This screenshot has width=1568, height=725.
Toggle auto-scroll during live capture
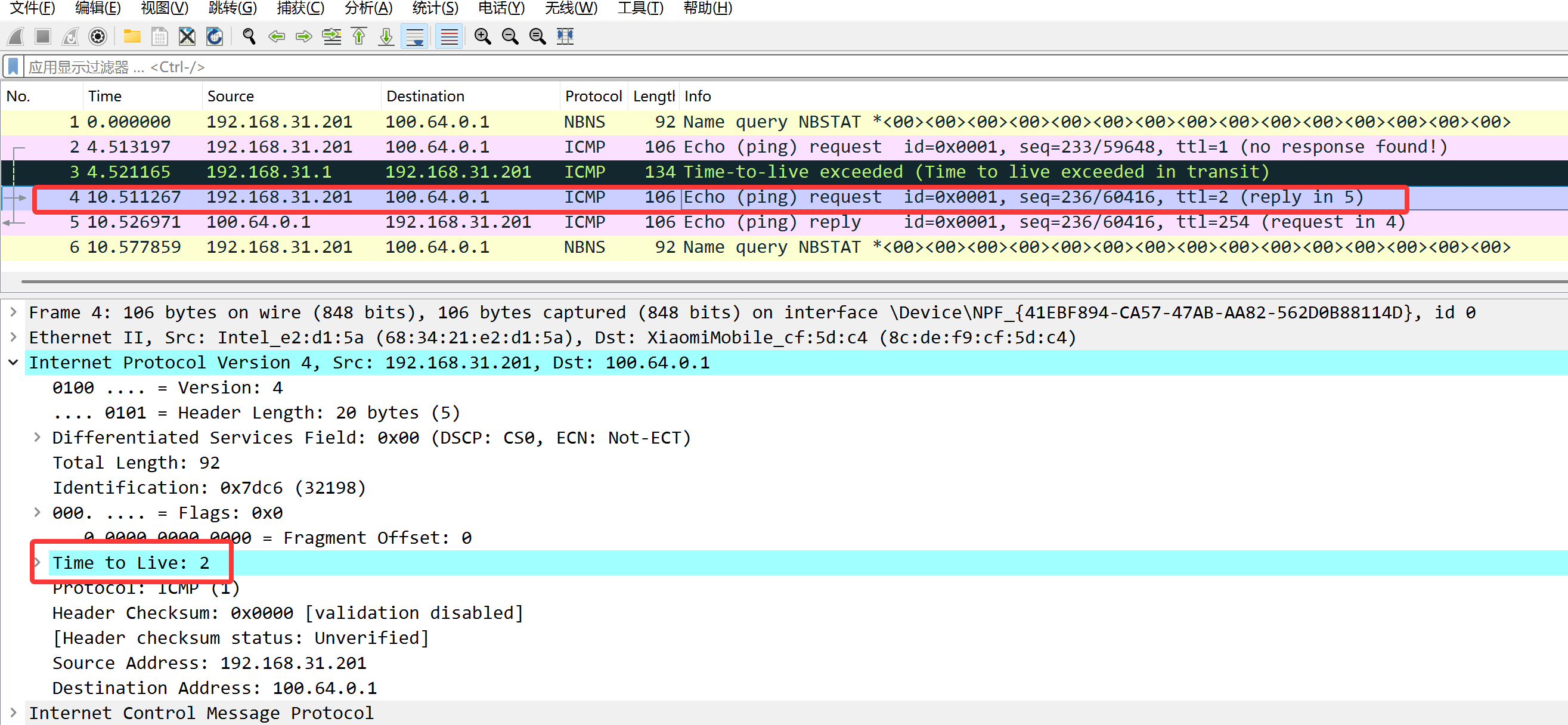[414, 36]
